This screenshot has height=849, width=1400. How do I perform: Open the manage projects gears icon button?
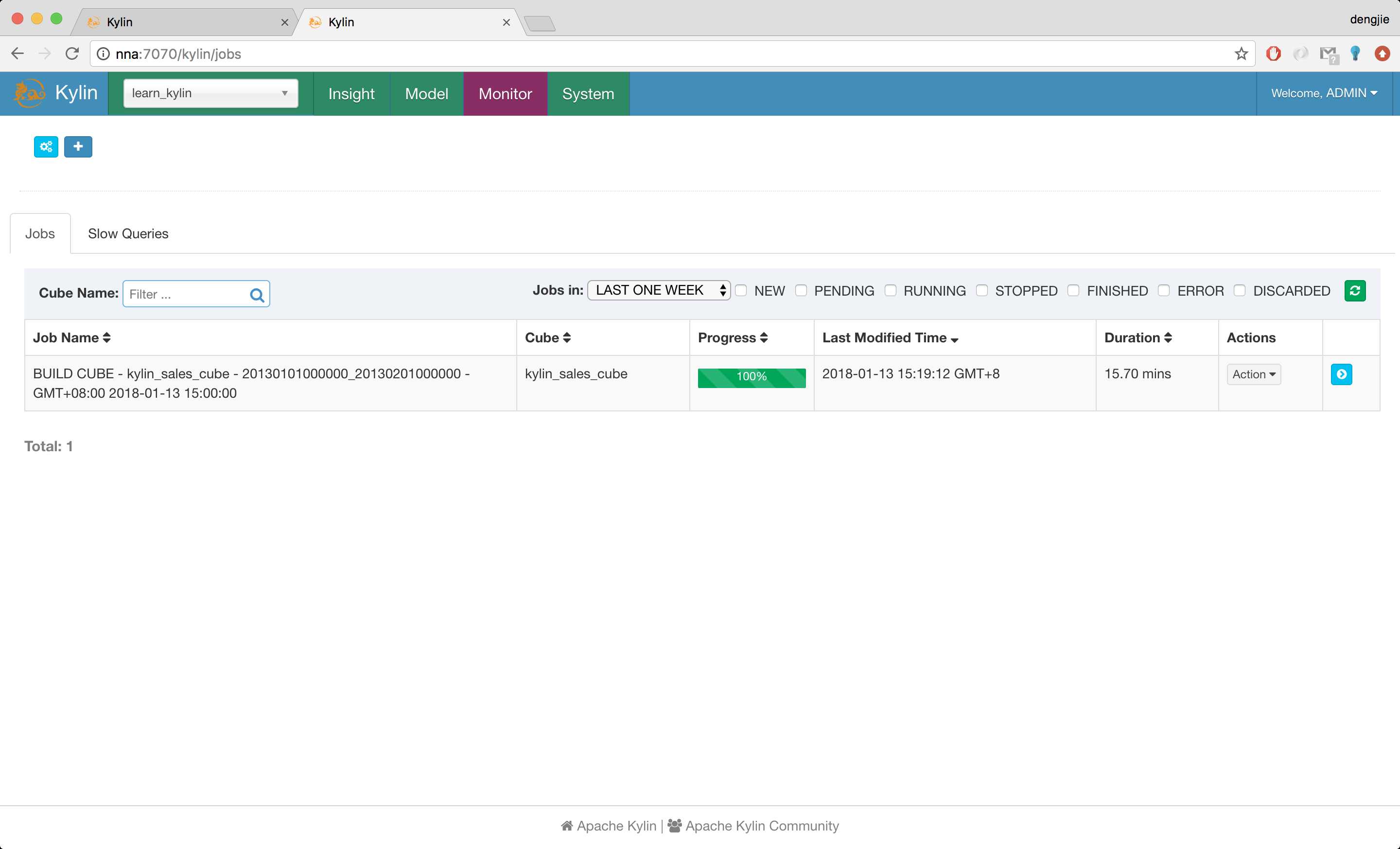(x=46, y=147)
